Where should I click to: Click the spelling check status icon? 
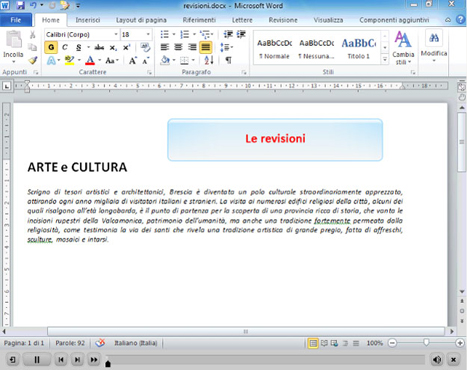(x=100, y=343)
